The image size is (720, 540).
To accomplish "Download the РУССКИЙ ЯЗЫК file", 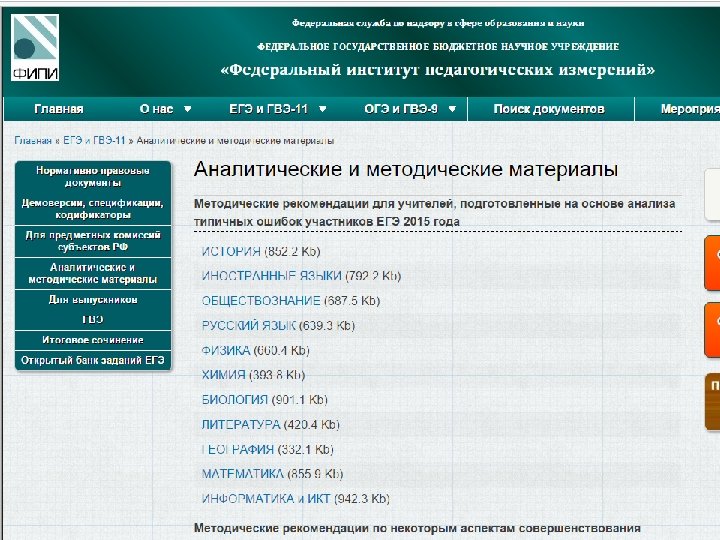I will [248, 326].
